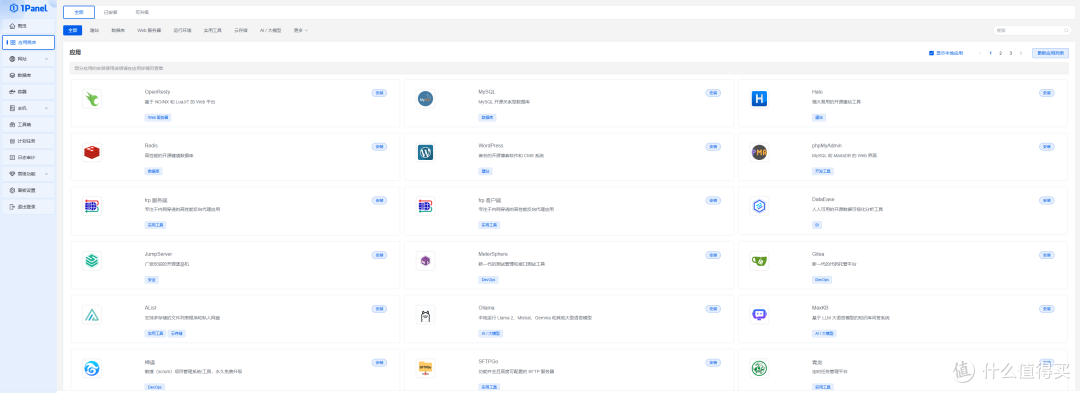The height and width of the screenshot is (393, 1080).
Task: Click the frp 客户端 app icon
Action: click(425, 206)
